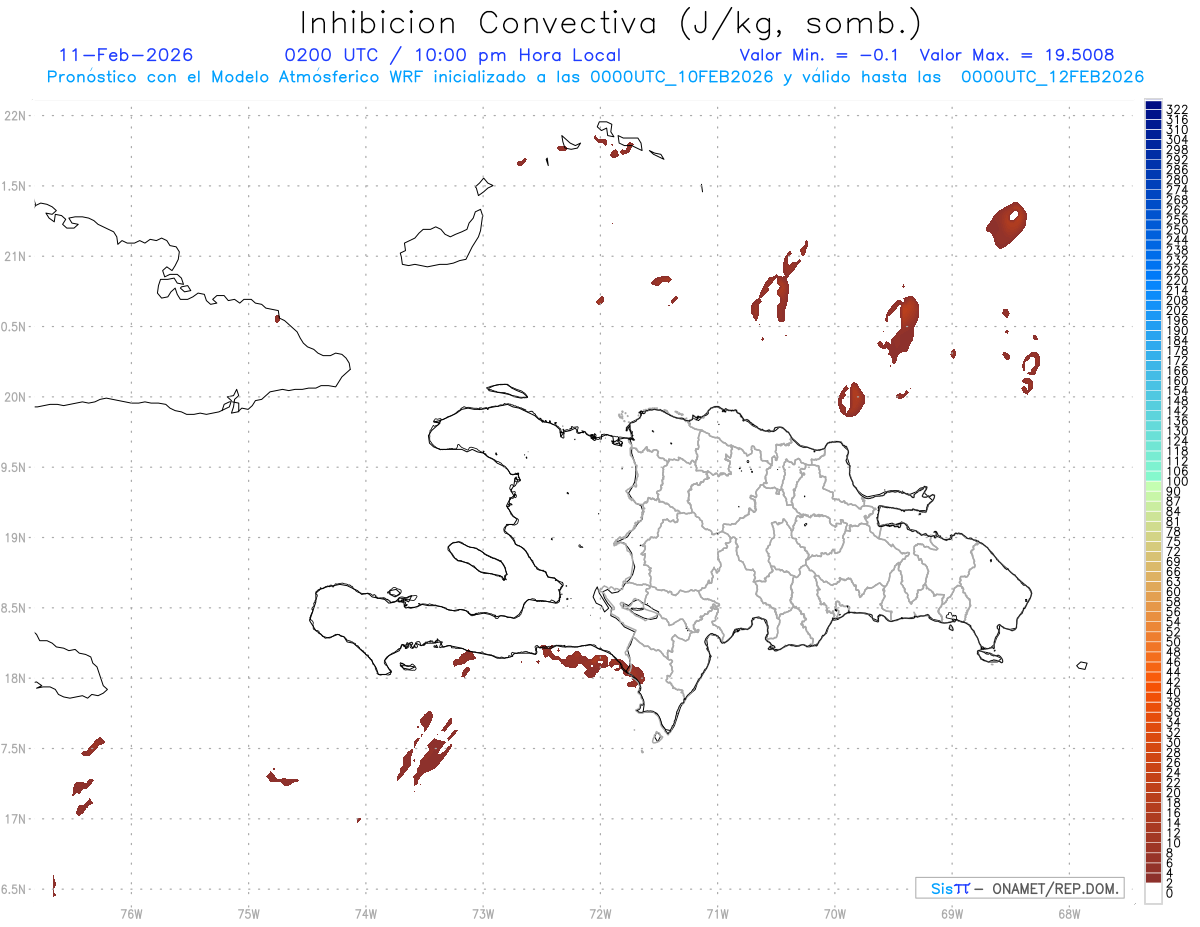Click the colorbar value label "0"
Viewport: 1200px width, 927px height.
[x=1170, y=891]
